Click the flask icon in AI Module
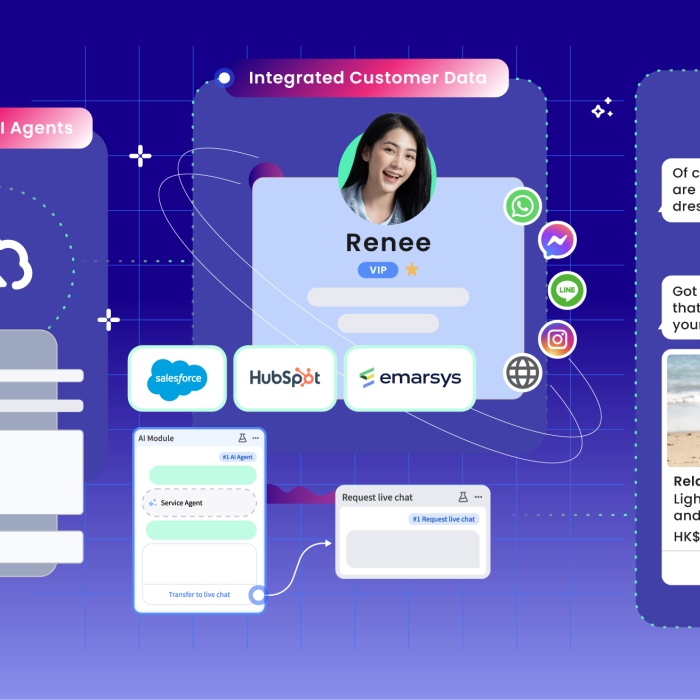The image size is (700, 700). [242, 438]
